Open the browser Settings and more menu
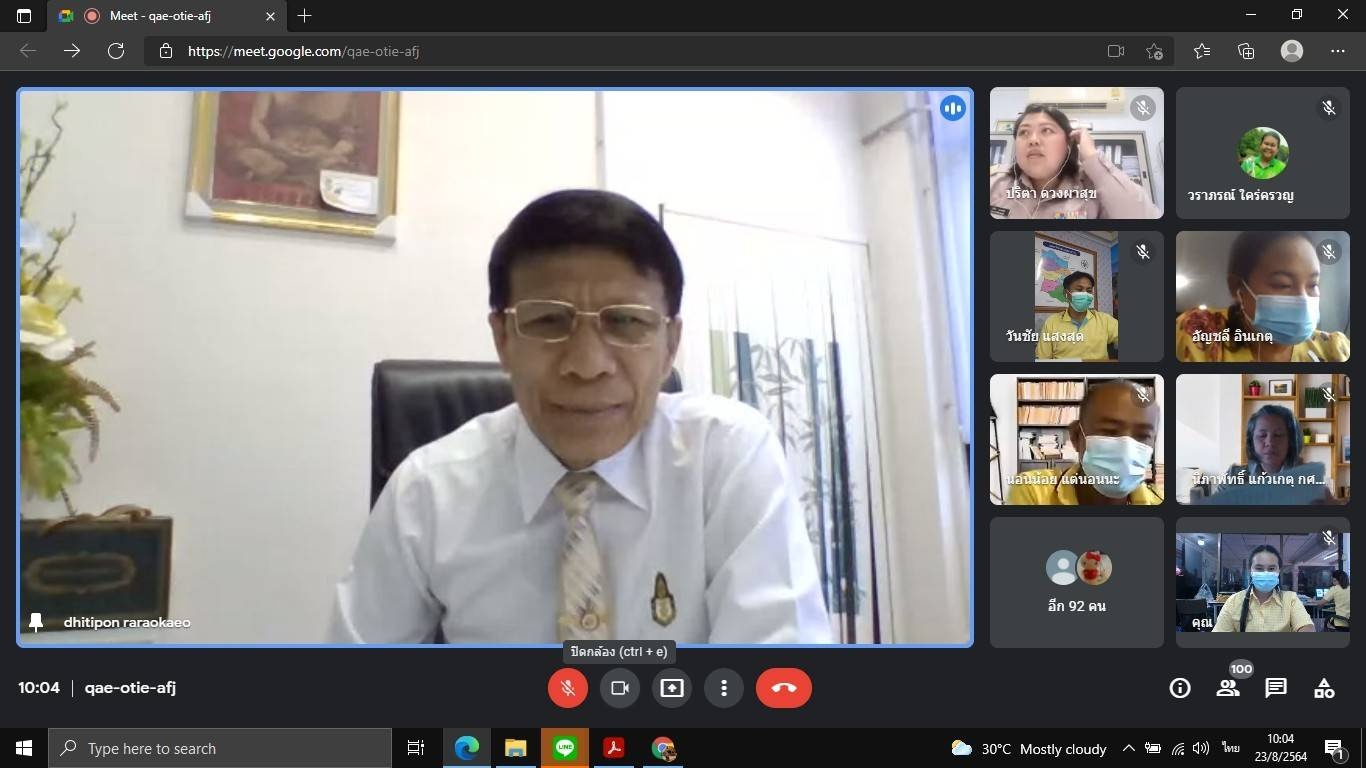 (1338, 51)
